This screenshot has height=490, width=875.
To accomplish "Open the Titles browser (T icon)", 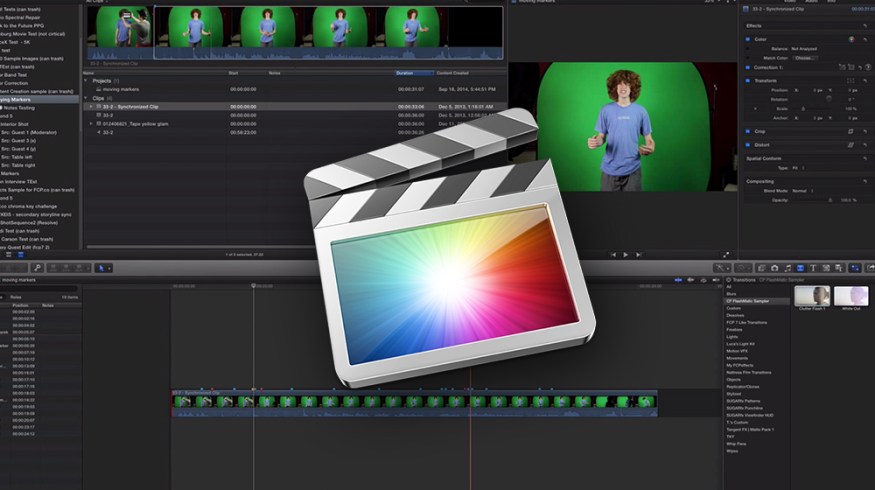I will tap(813, 268).
